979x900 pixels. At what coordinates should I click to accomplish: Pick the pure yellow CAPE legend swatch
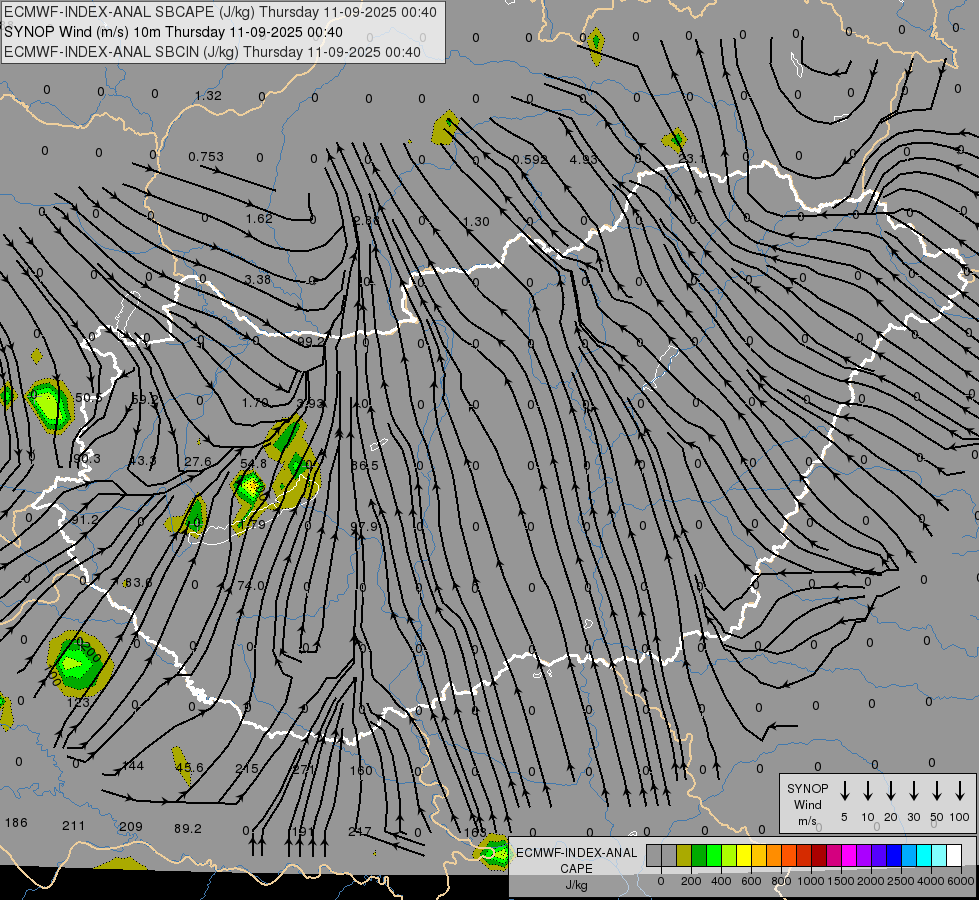click(744, 856)
